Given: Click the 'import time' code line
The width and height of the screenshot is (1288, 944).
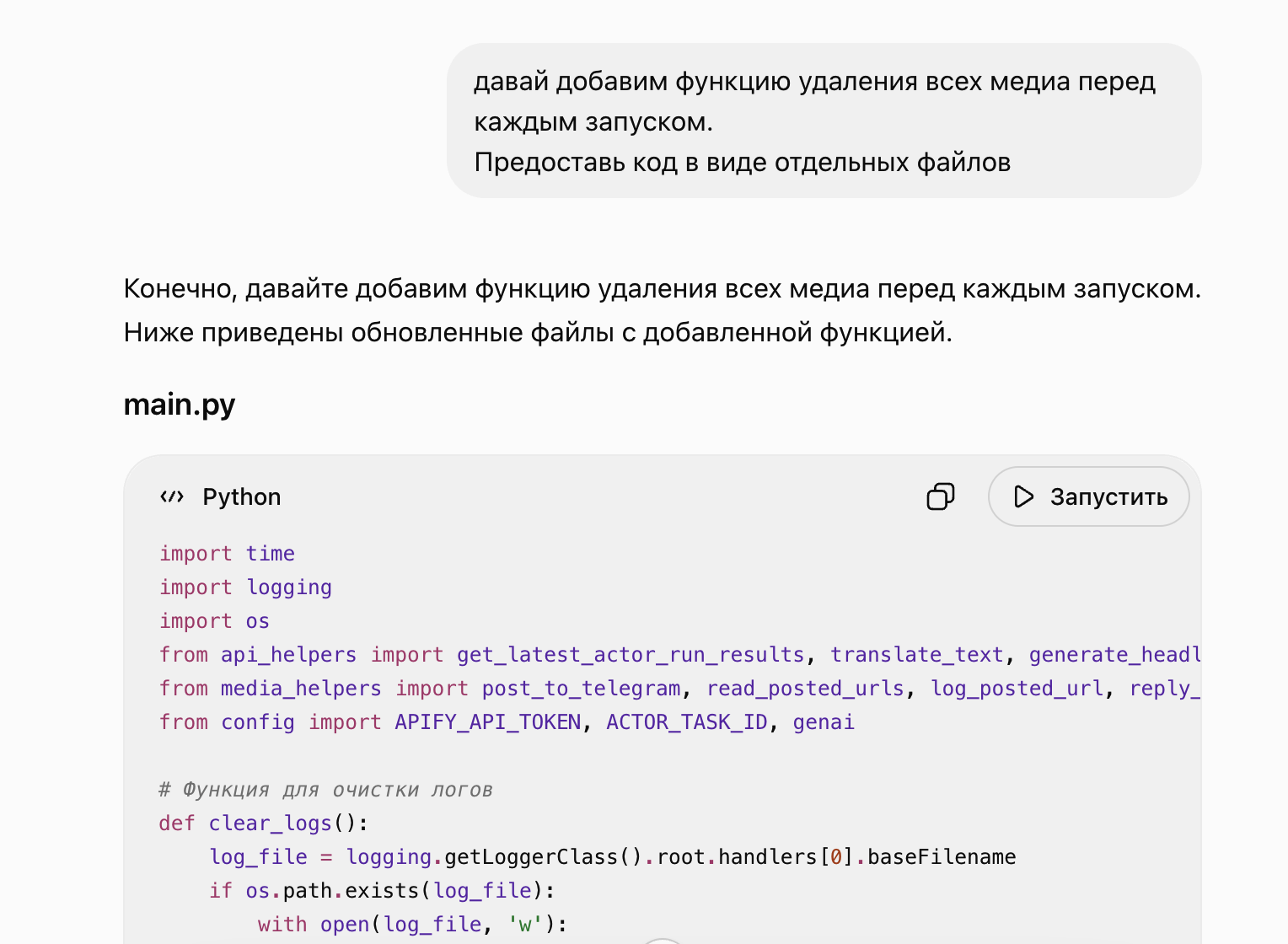Looking at the screenshot, I should click(x=228, y=554).
